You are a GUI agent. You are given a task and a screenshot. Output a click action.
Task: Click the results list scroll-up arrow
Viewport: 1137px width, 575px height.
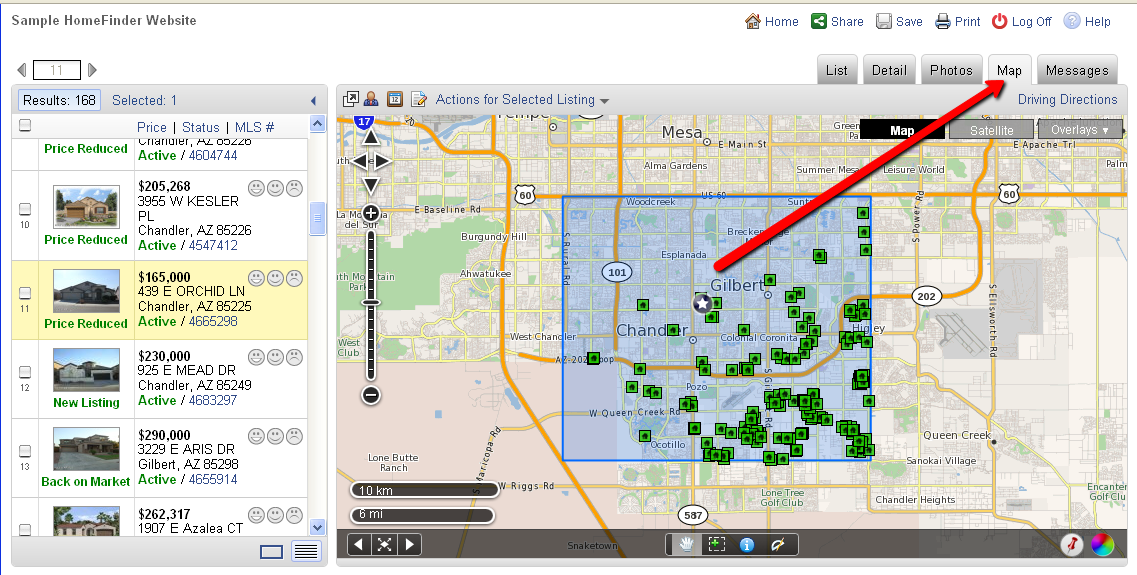click(x=318, y=124)
